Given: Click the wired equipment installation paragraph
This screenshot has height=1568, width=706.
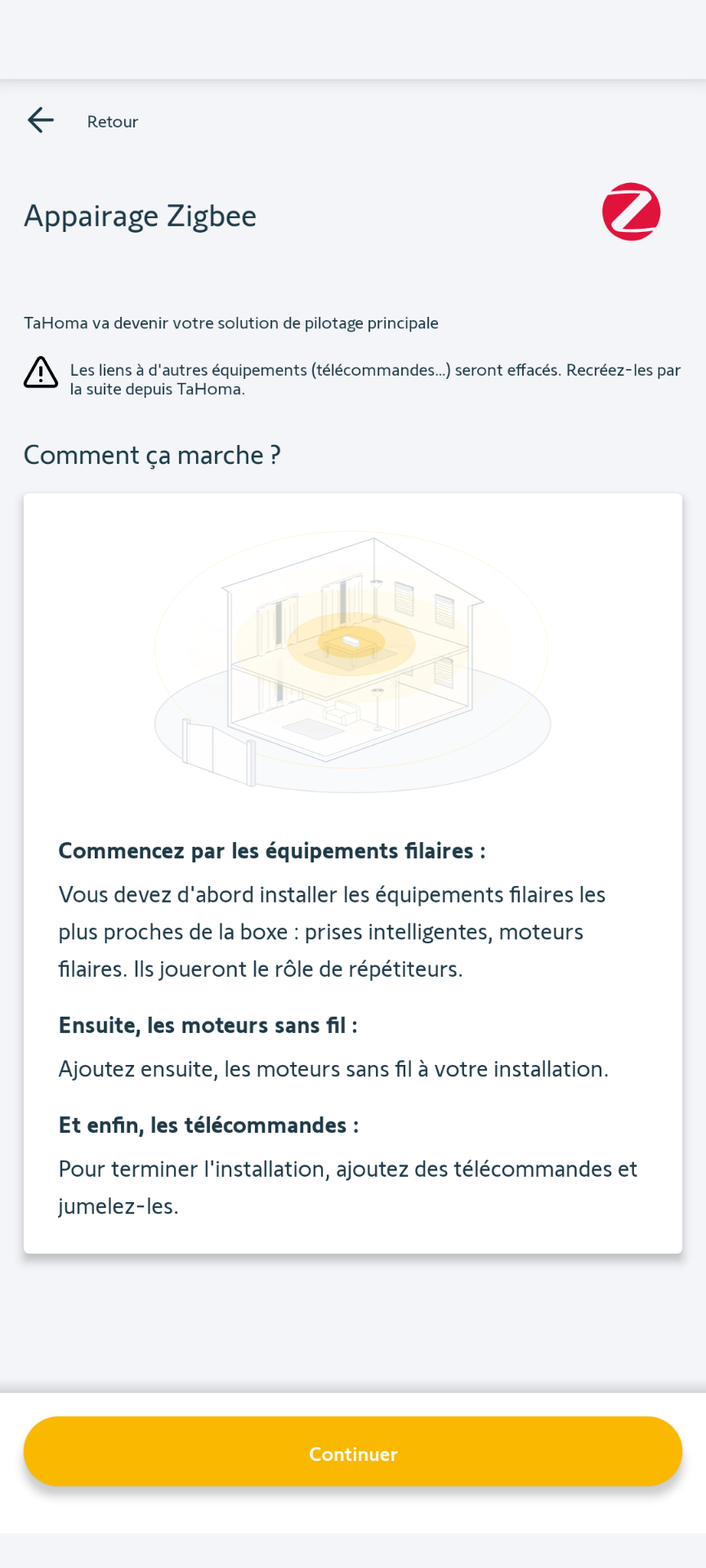Looking at the screenshot, I should point(332,932).
